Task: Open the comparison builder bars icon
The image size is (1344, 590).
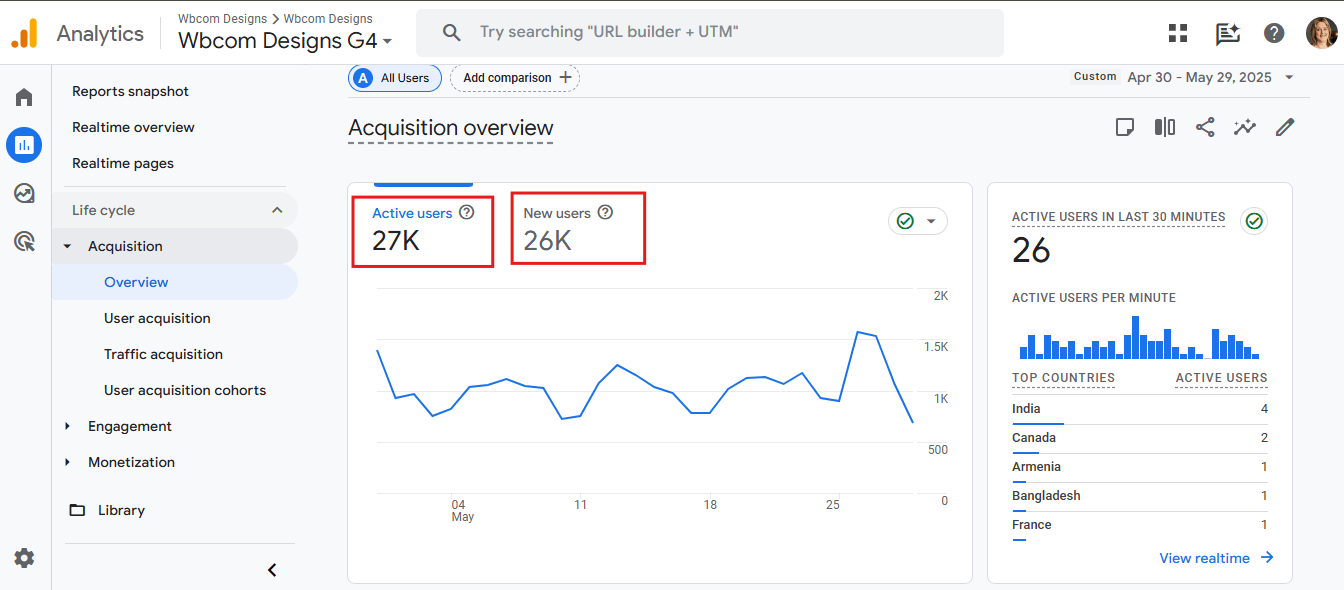Action: [1165, 127]
